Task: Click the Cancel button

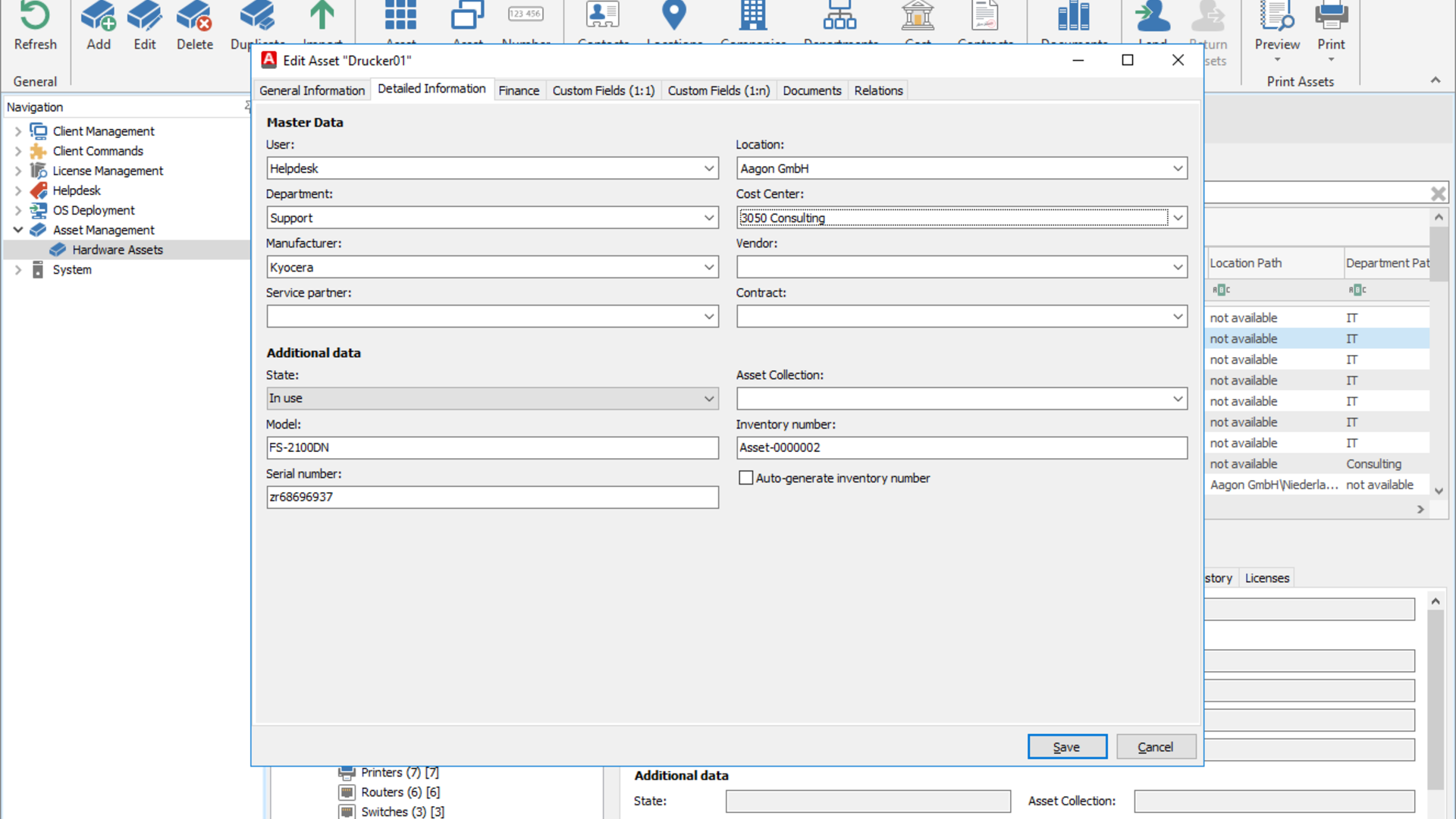Action: 1155,746
